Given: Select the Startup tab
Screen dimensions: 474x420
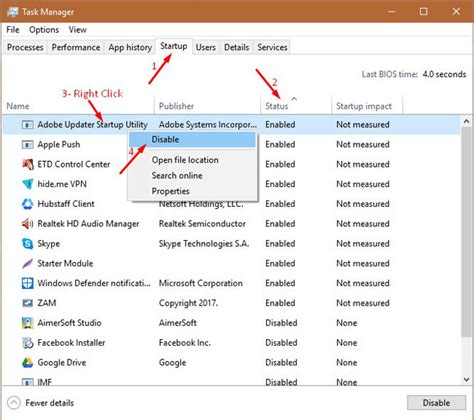Looking at the screenshot, I should (x=174, y=46).
